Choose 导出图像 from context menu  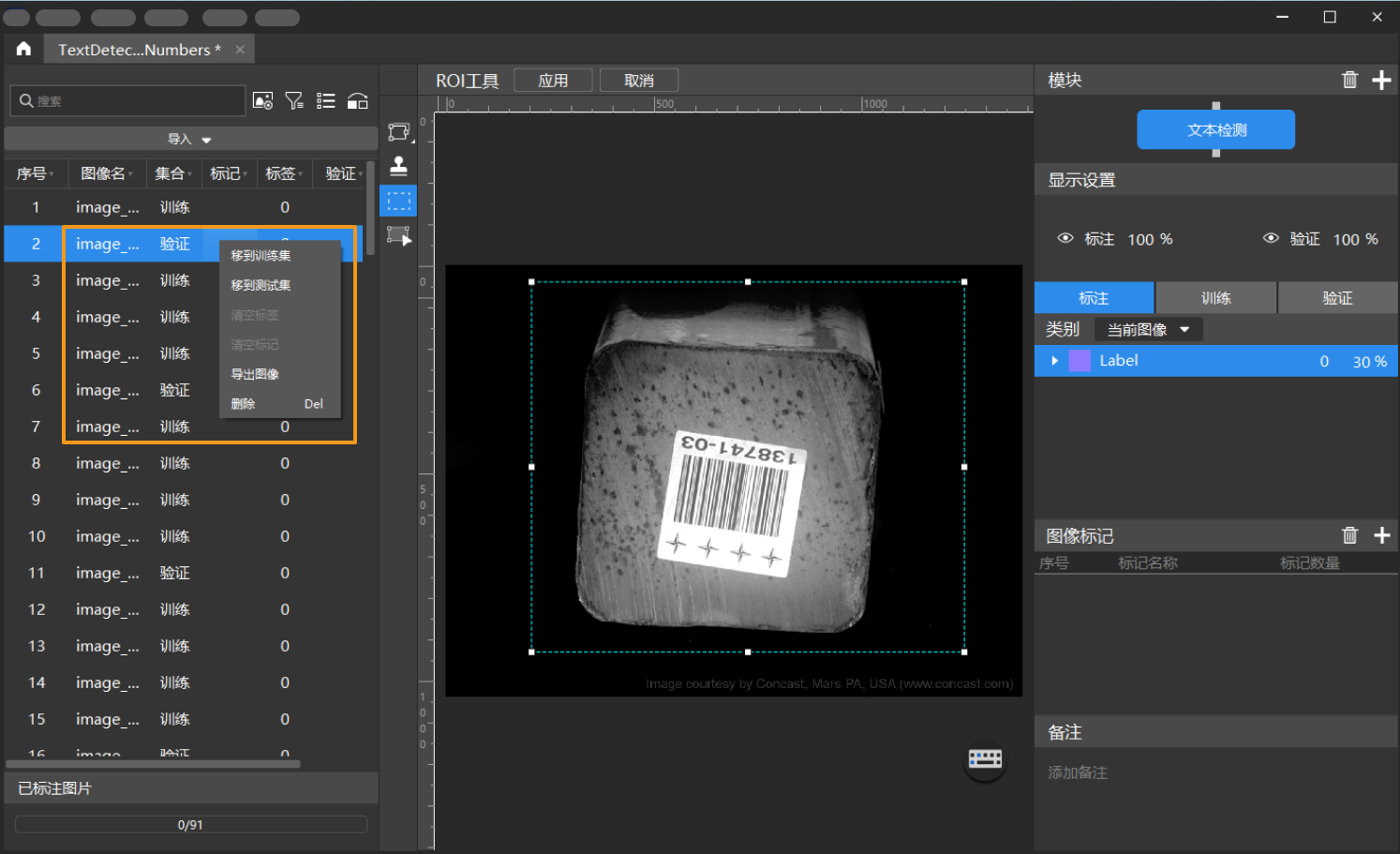(255, 374)
